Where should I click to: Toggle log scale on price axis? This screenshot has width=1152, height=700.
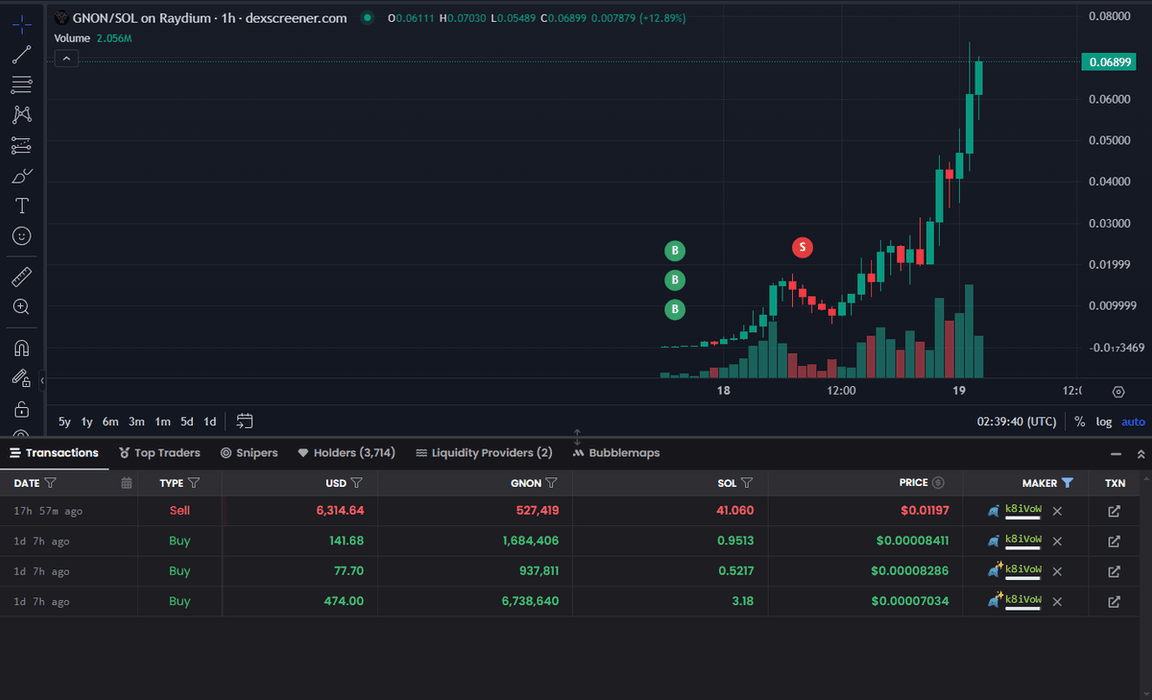pyautogui.click(x=1104, y=421)
